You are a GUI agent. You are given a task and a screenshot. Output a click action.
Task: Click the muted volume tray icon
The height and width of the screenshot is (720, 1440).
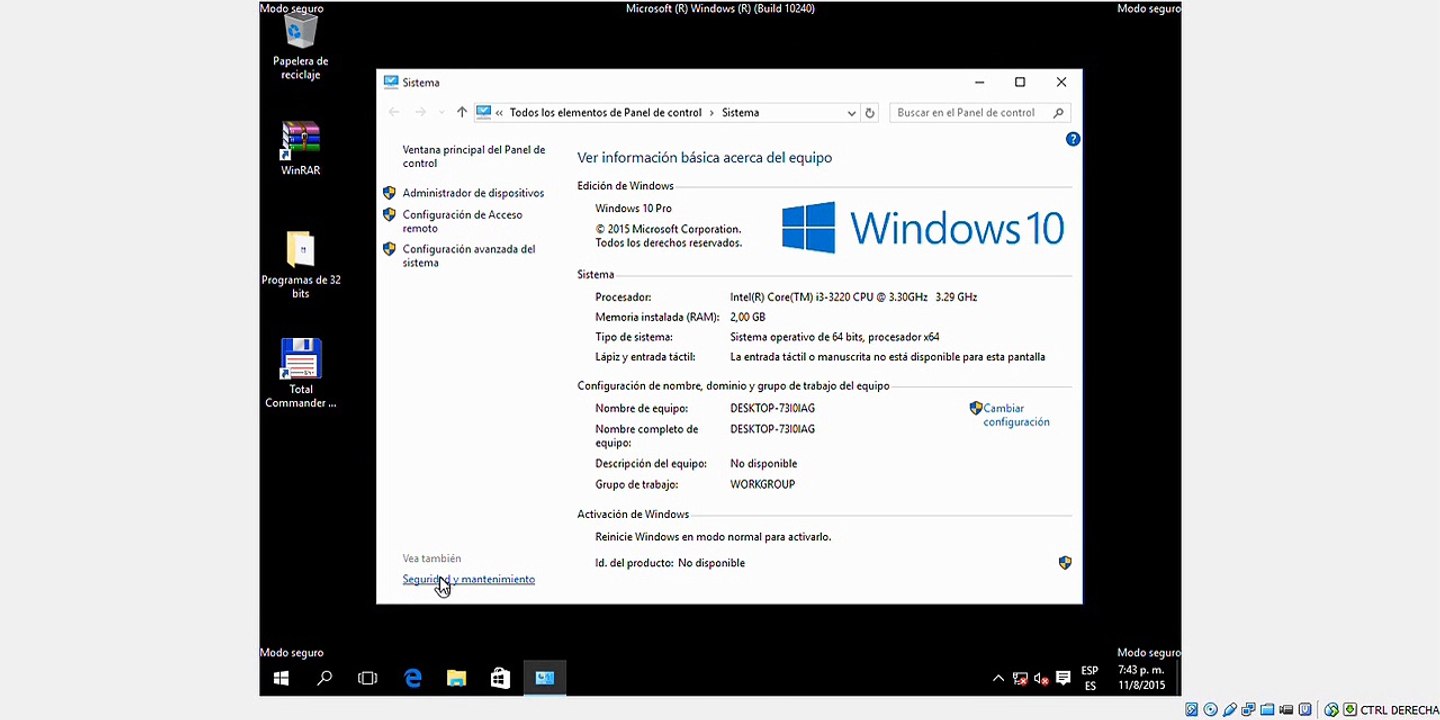point(1041,678)
